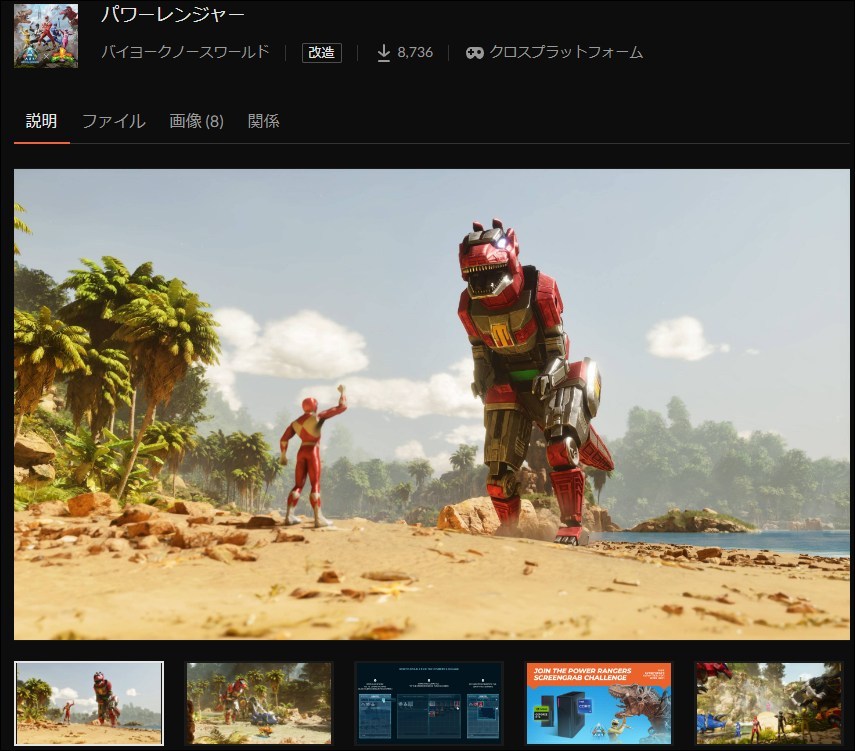Screen dimensions: 855x751
Task: Click the gamepad cross-platform icon
Action: click(474, 53)
